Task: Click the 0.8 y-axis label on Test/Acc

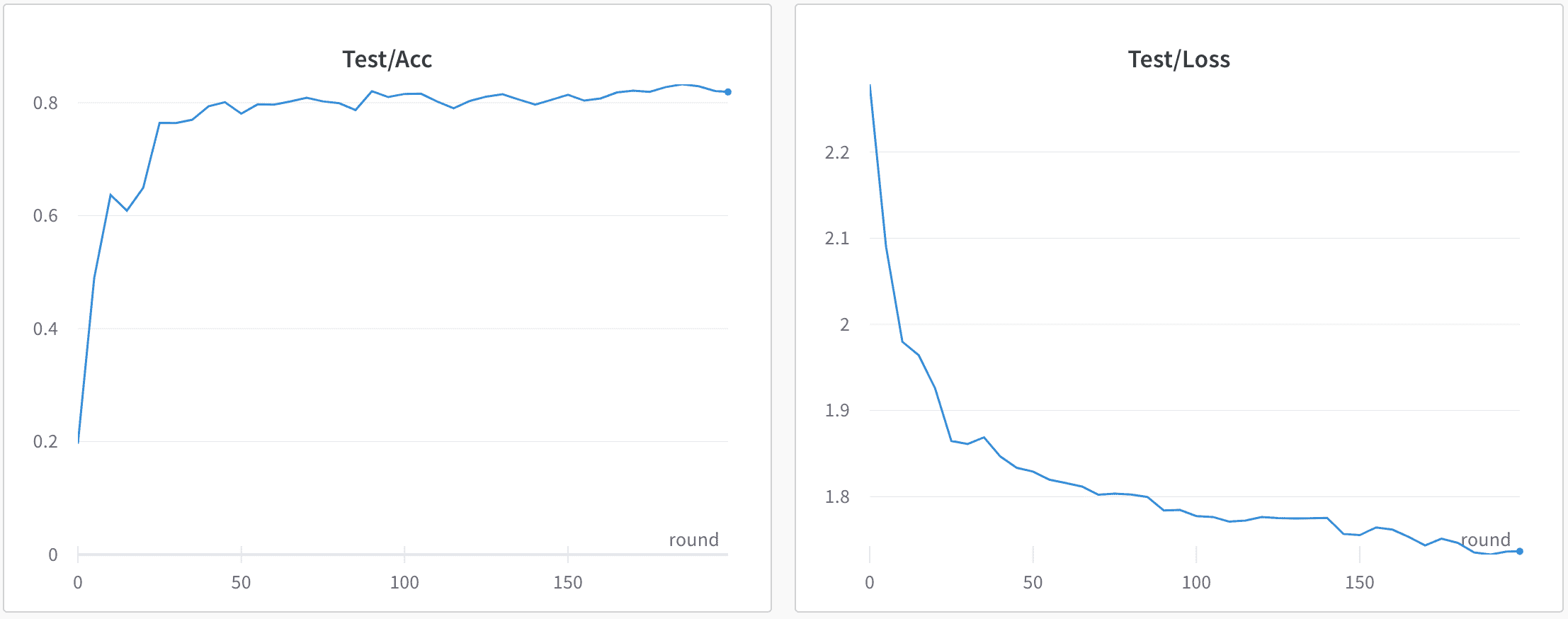Action: (x=45, y=103)
